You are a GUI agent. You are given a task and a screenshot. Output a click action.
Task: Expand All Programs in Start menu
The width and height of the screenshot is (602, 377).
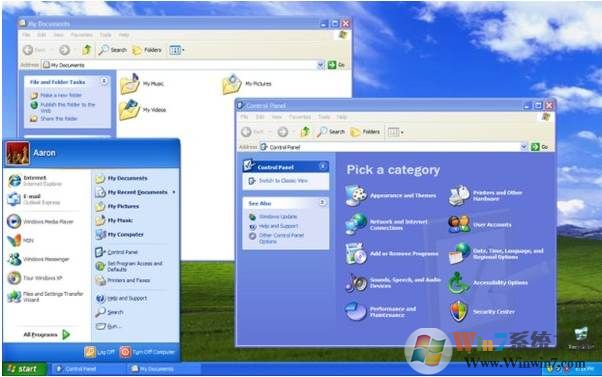point(46,334)
